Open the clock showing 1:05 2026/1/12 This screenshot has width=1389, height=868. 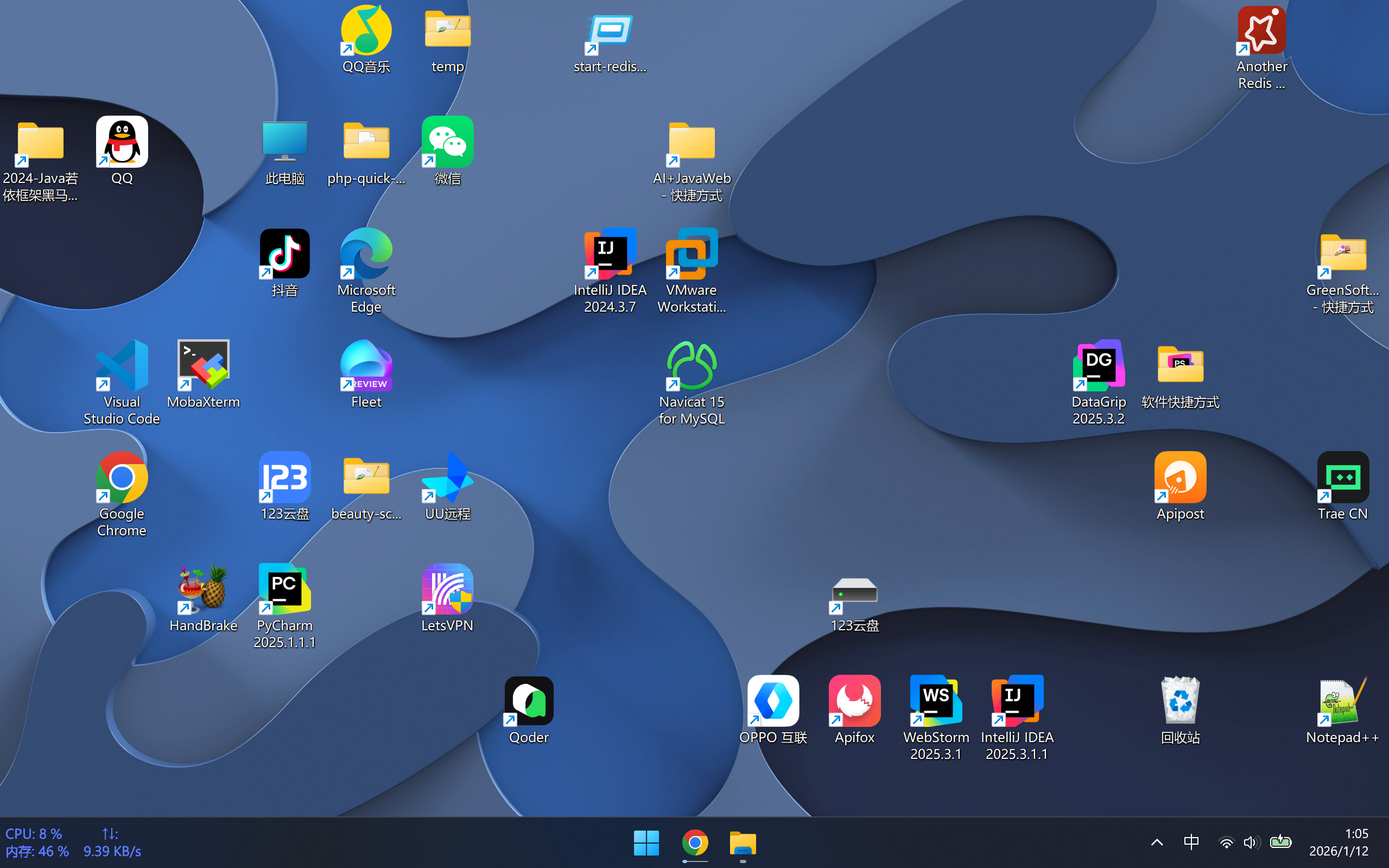[x=1339, y=842]
